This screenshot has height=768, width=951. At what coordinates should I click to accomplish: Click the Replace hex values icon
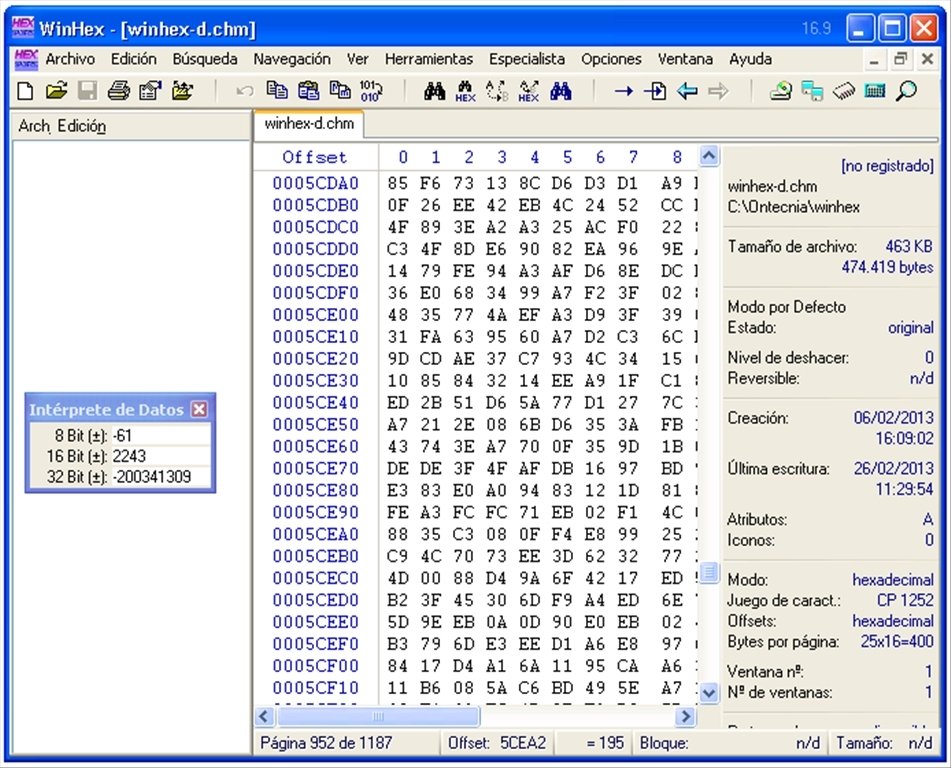(x=528, y=91)
